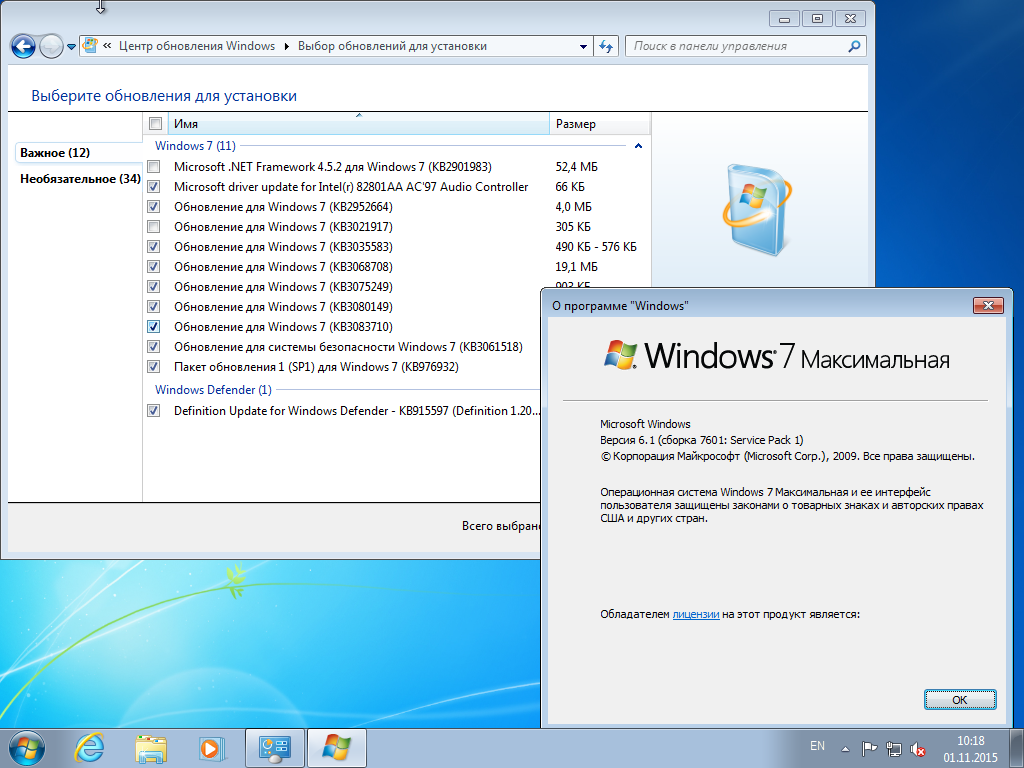The height and width of the screenshot is (768, 1024).
Task: Uncheck the Windows Defender definition update
Action: coord(153,411)
